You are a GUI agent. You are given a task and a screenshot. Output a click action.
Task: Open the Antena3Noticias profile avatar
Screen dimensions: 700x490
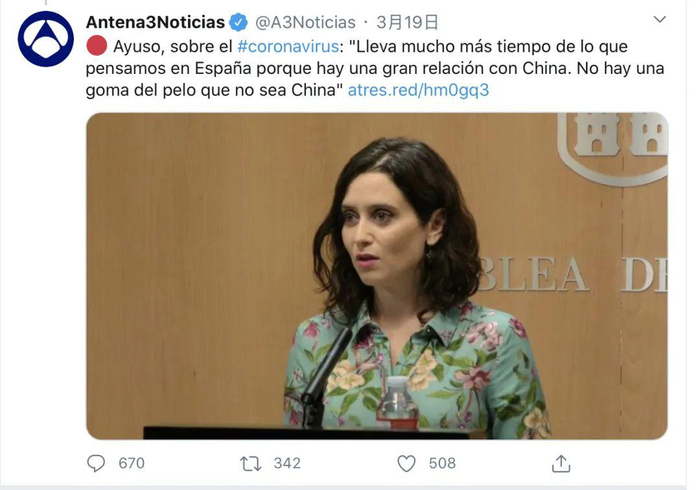point(46,39)
